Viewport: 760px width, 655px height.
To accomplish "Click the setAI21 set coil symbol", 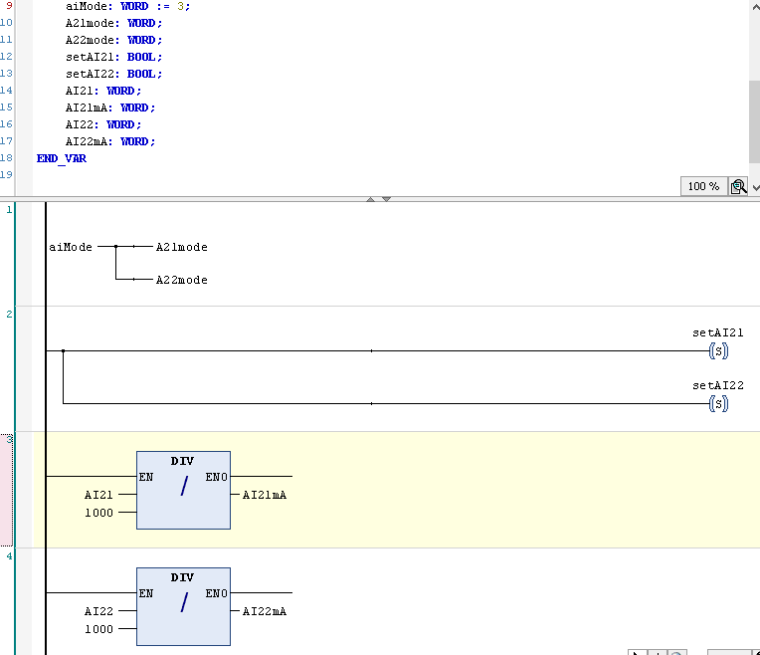I will pyautogui.click(x=717, y=351).
